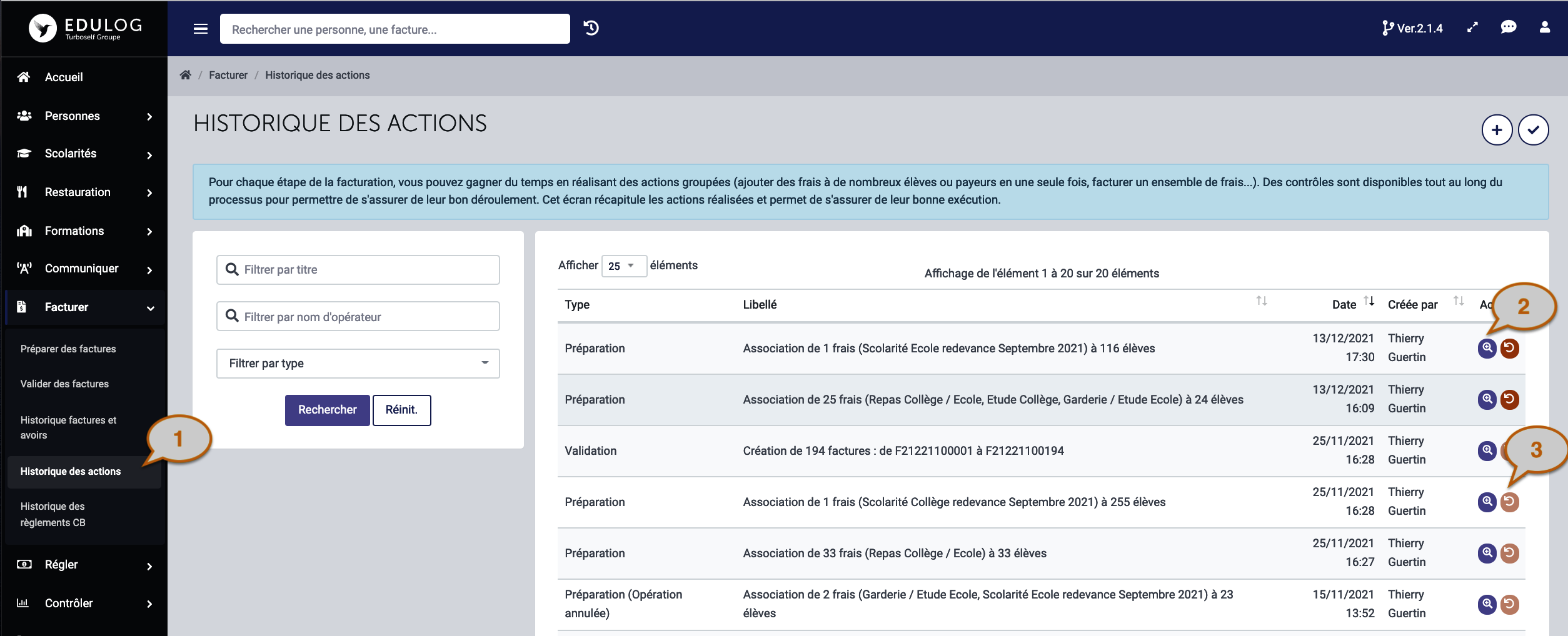Screen dimensions: 1568x636
Task: View details of the cancelled operation row
Action: (x=1487, y=604)
